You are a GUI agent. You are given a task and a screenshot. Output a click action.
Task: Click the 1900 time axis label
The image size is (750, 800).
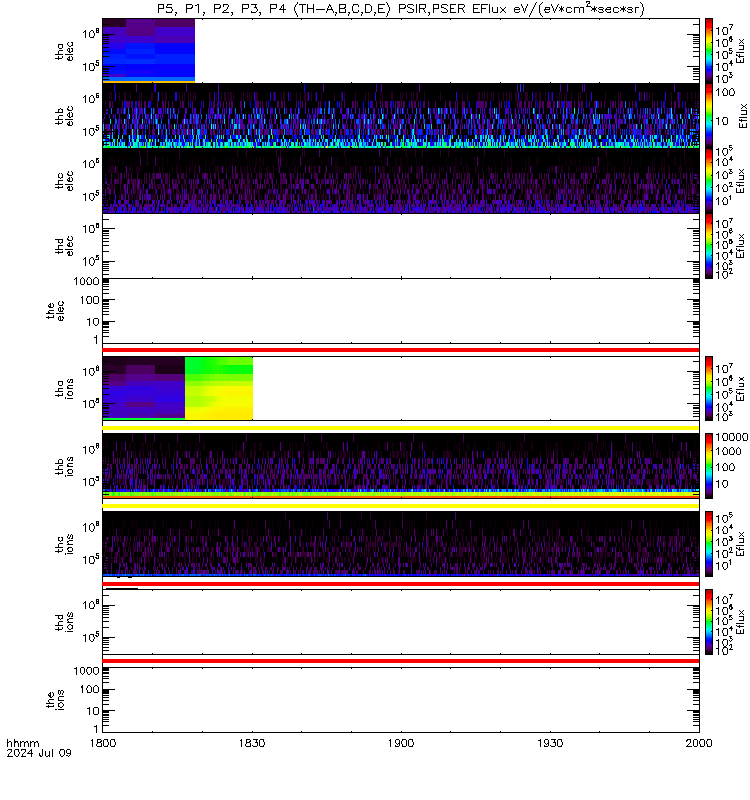(x=401, y=743)
